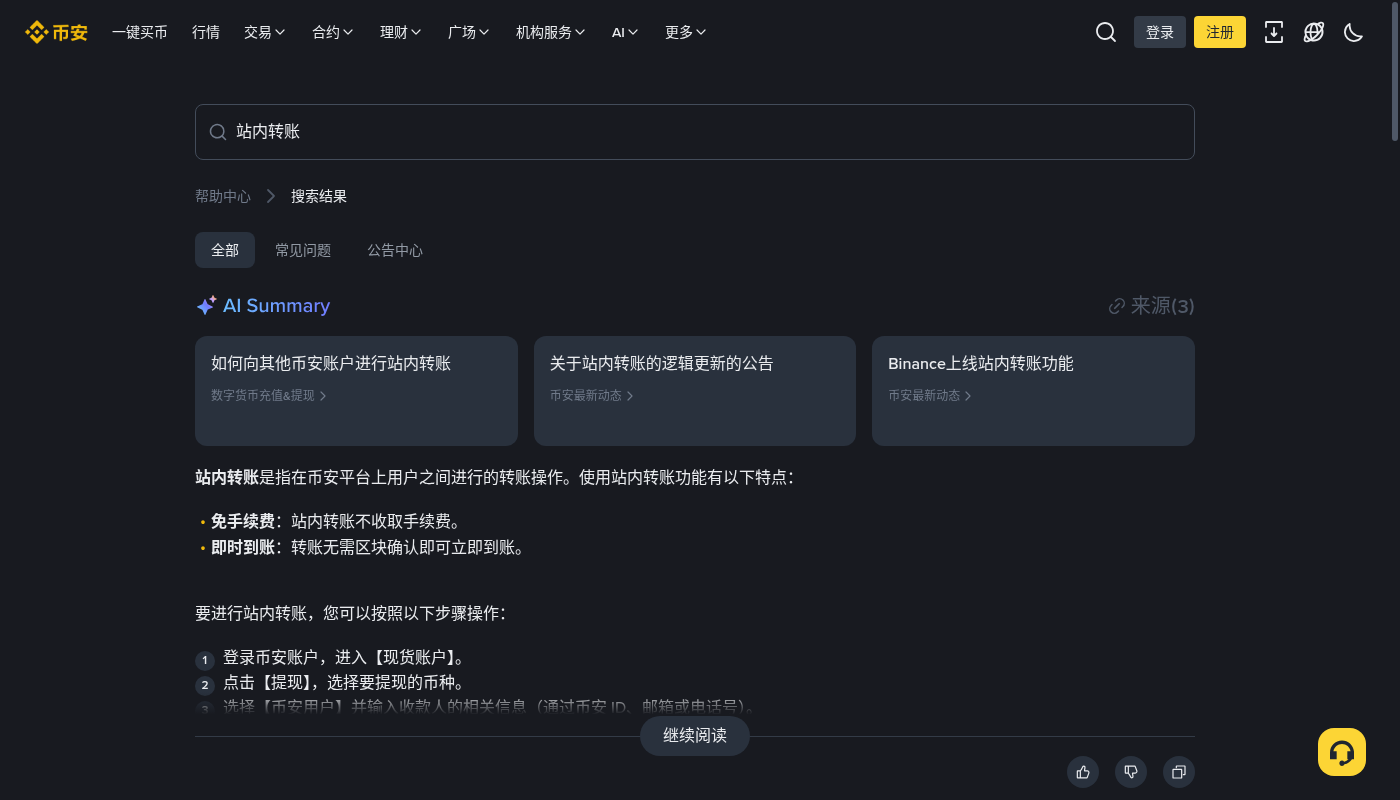The width and height of the screenshot is (1400, 800).
Task: Click 币安最新动态 under Binance上线站内转账功能
Action: point(930,395)
